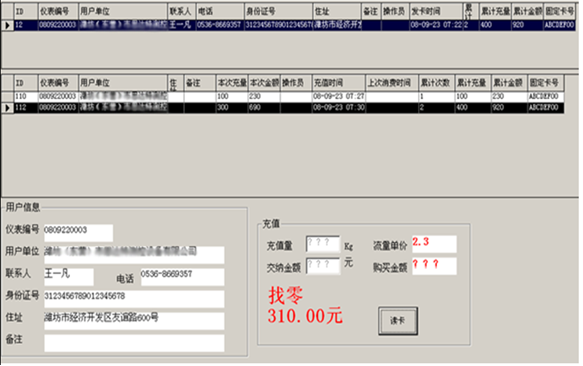Click 电话 column header in top table
Viewport: 583px width, 366px height.
pyautogui.click(x=220, y=12)
